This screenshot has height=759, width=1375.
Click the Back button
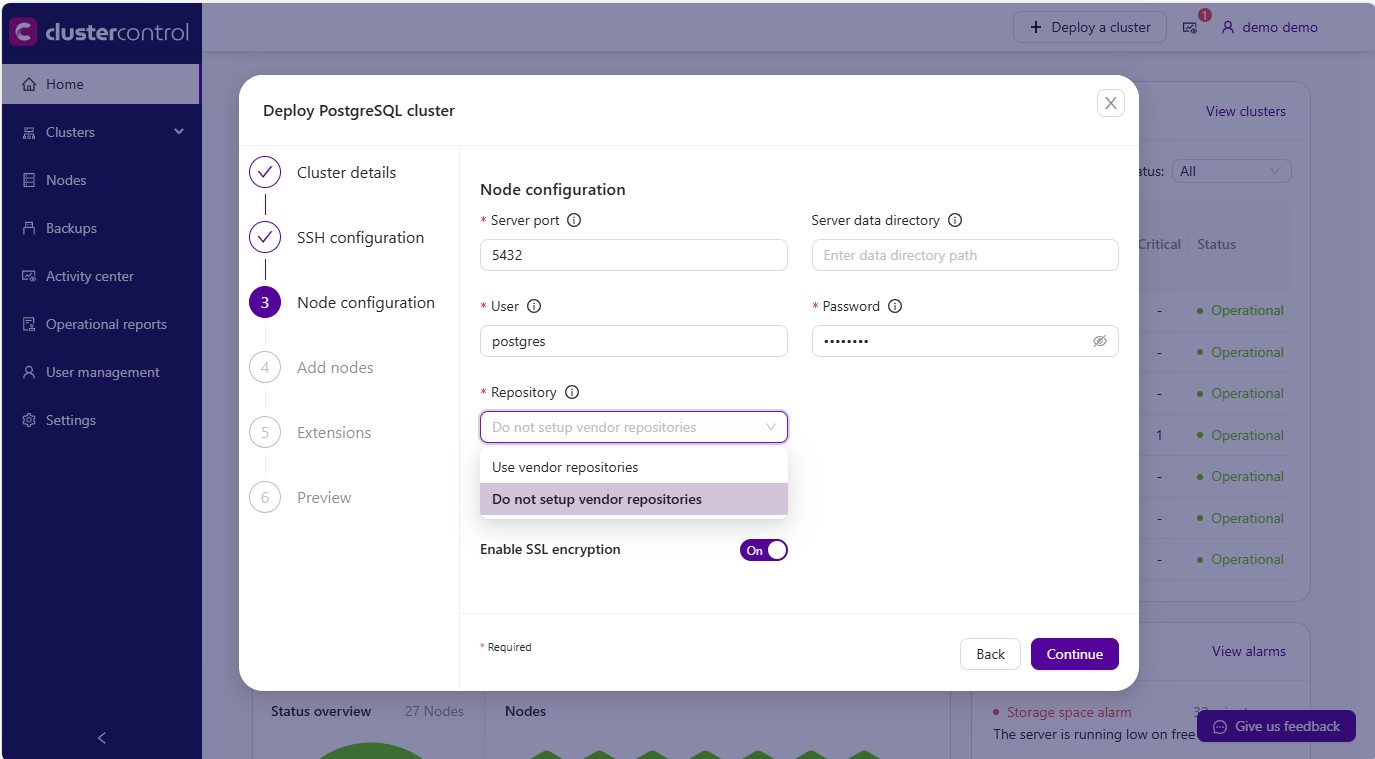click(x=990, y=654)
